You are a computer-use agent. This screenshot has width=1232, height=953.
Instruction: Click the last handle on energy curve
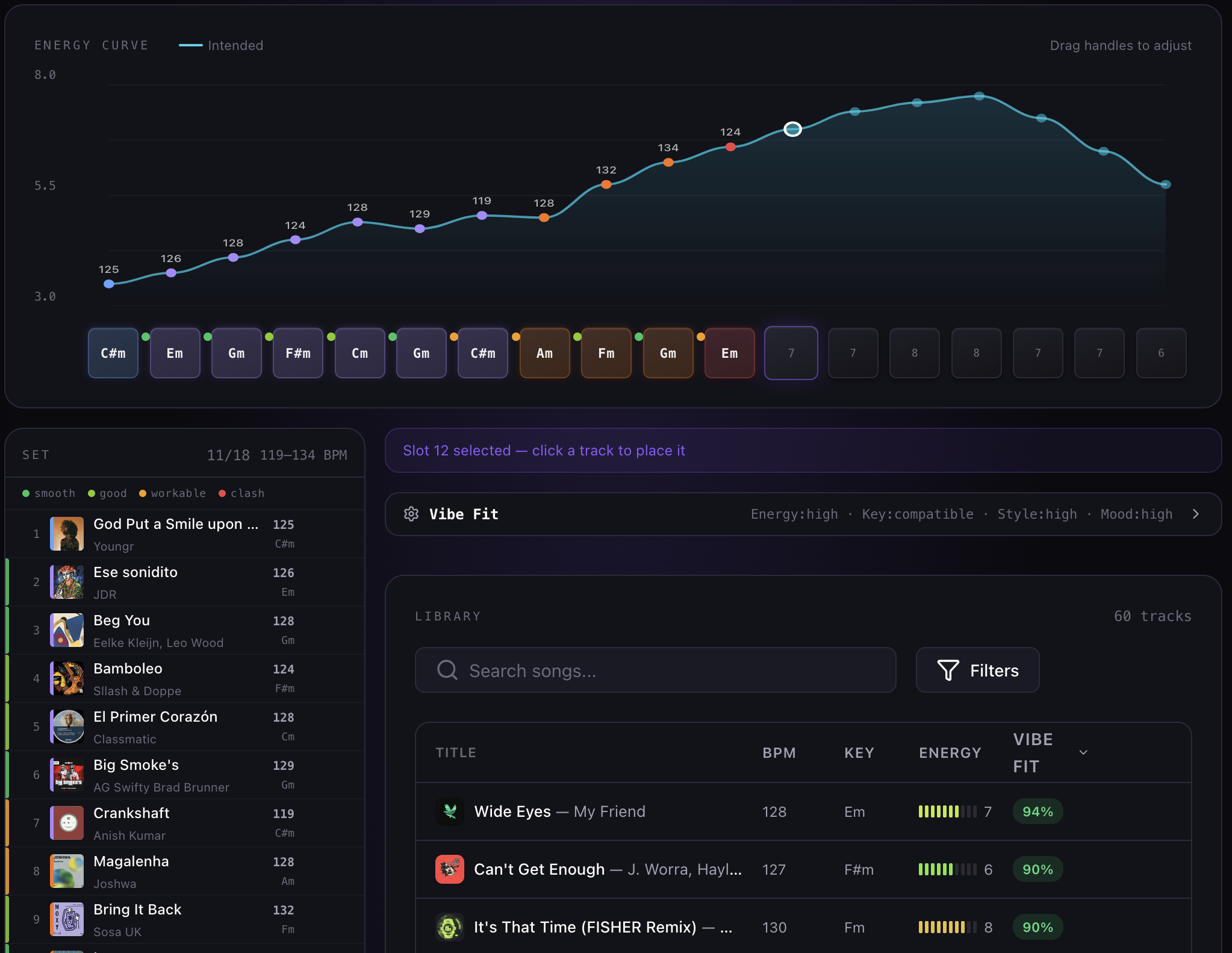click(x=1166, y=184)
